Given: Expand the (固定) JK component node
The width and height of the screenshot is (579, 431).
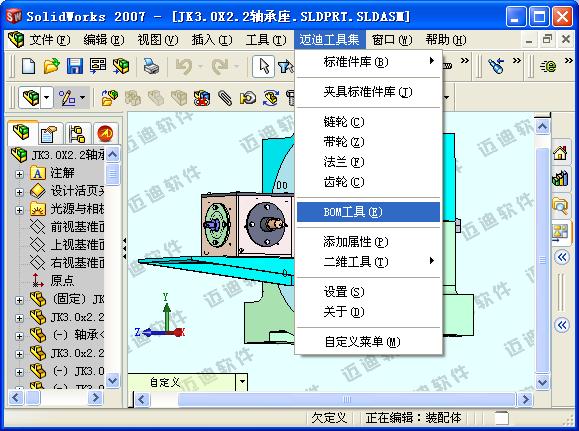Looking at the screenshot, I should 19,300.
